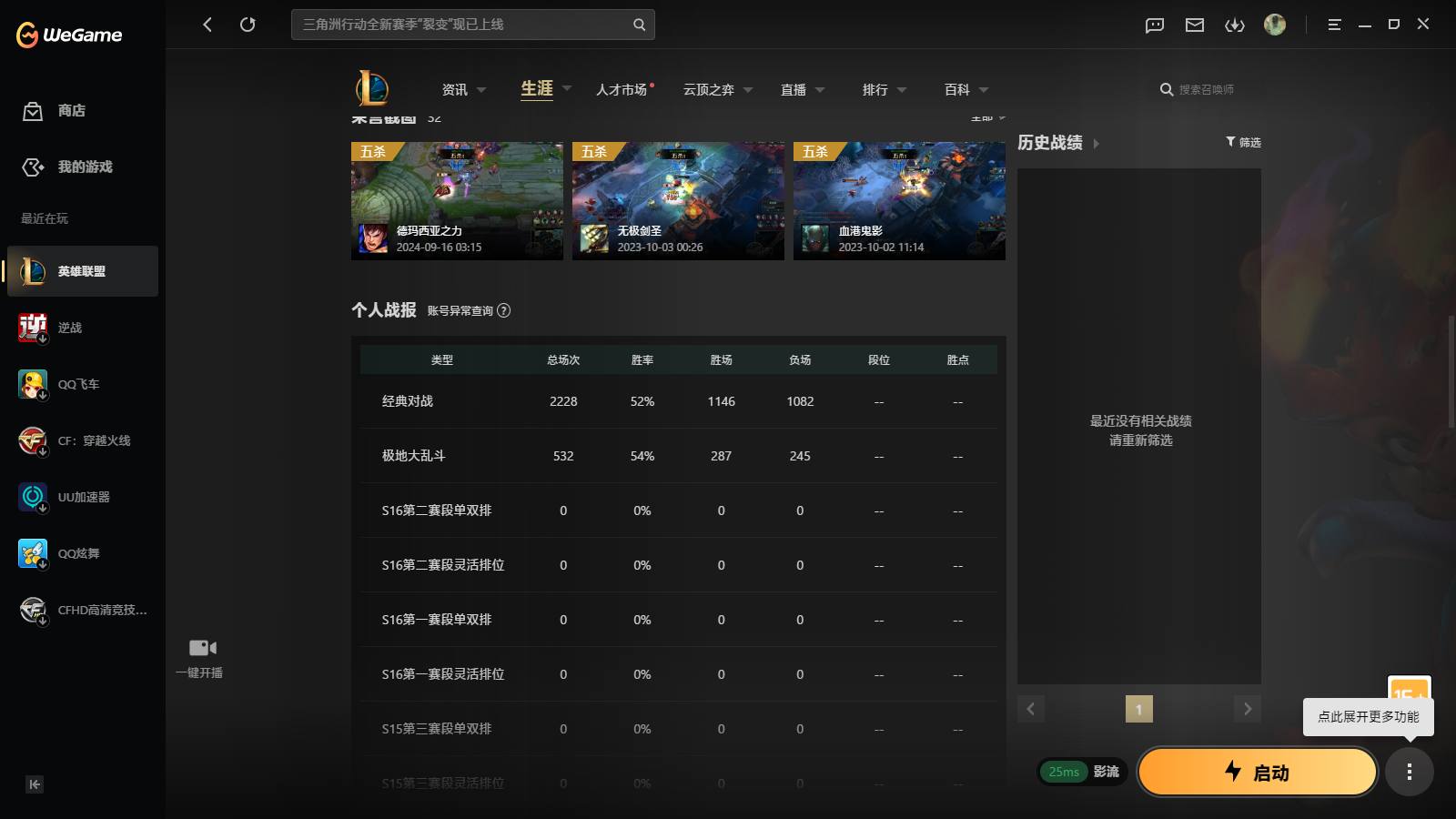Viewport: 1456px width, 819px height.
Task: Click 2228 total games value
Action: click(563, 401)
